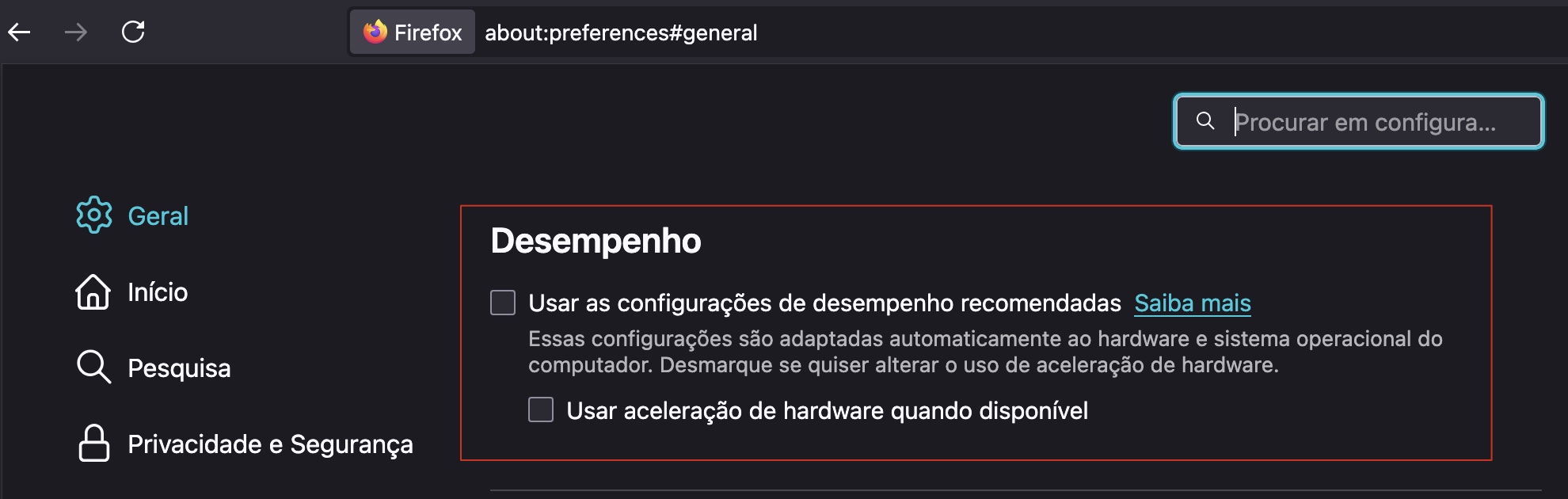Switch to the Pesquisa settings section
This screenshot has width=1568, height=499.
(180, 367)
